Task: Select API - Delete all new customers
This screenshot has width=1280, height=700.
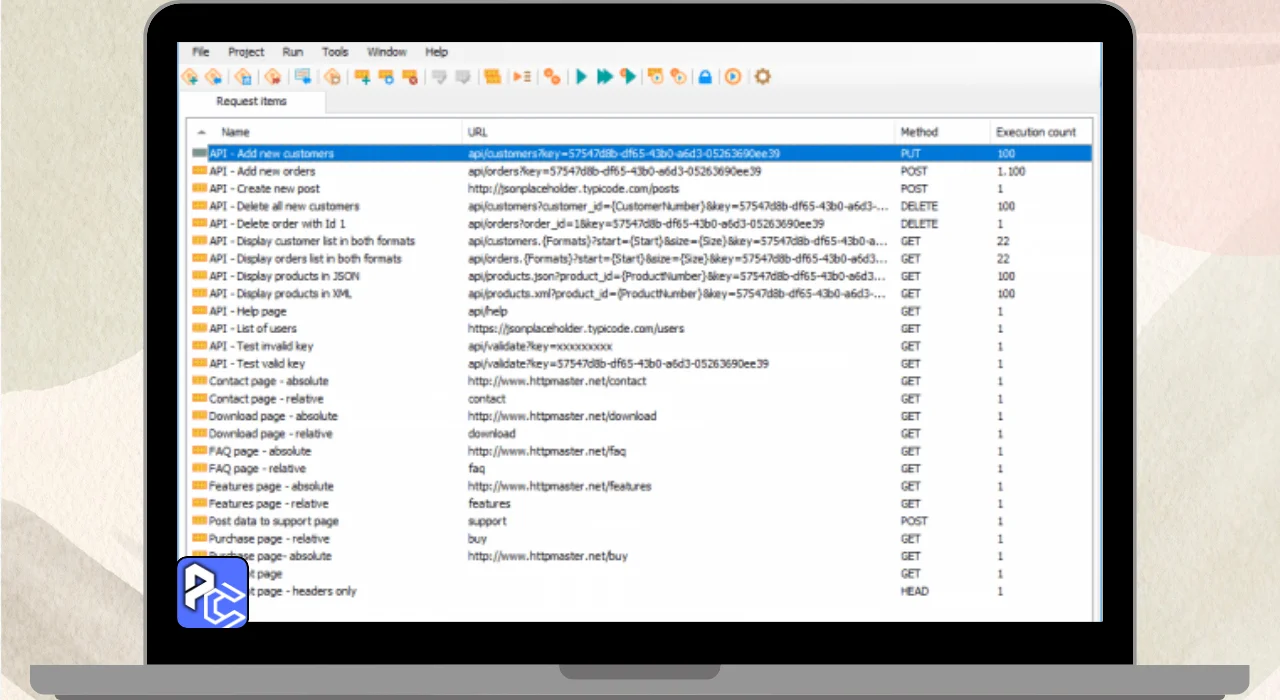Action: pos(284,206)
